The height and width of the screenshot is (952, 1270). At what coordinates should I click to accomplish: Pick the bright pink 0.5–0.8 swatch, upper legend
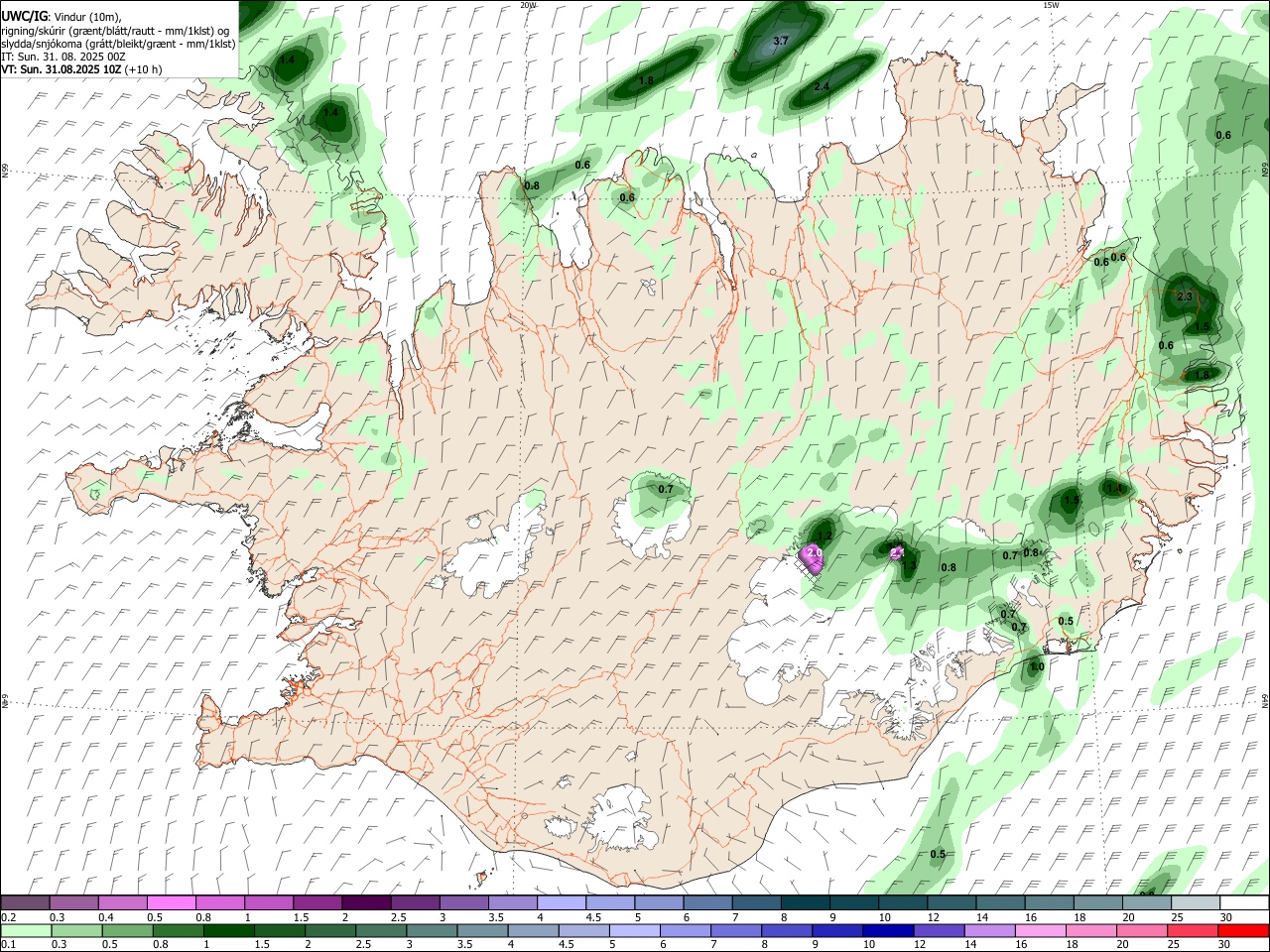pos(171,903)
